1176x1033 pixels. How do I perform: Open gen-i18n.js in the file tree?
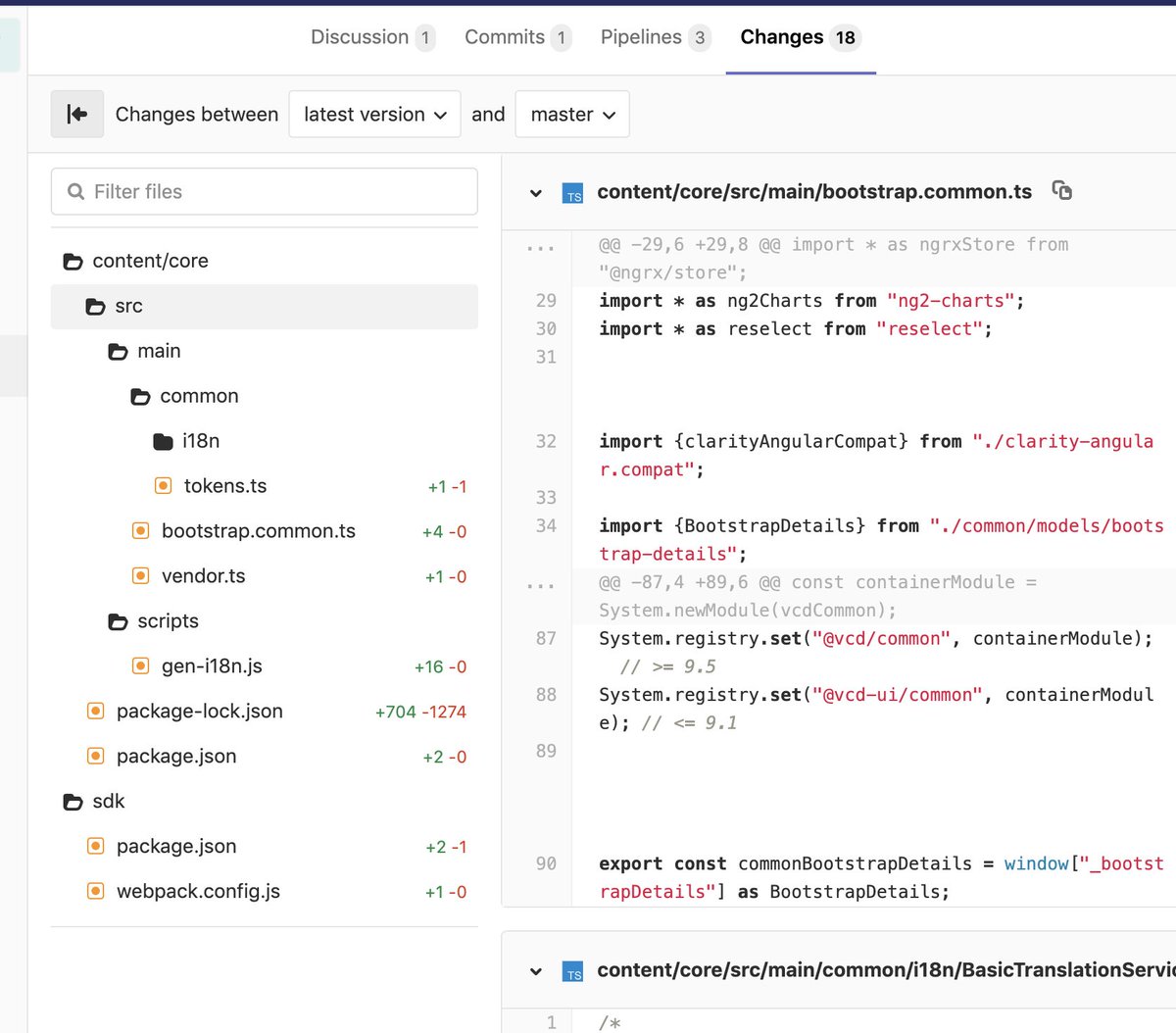click(x=212, y=666)
